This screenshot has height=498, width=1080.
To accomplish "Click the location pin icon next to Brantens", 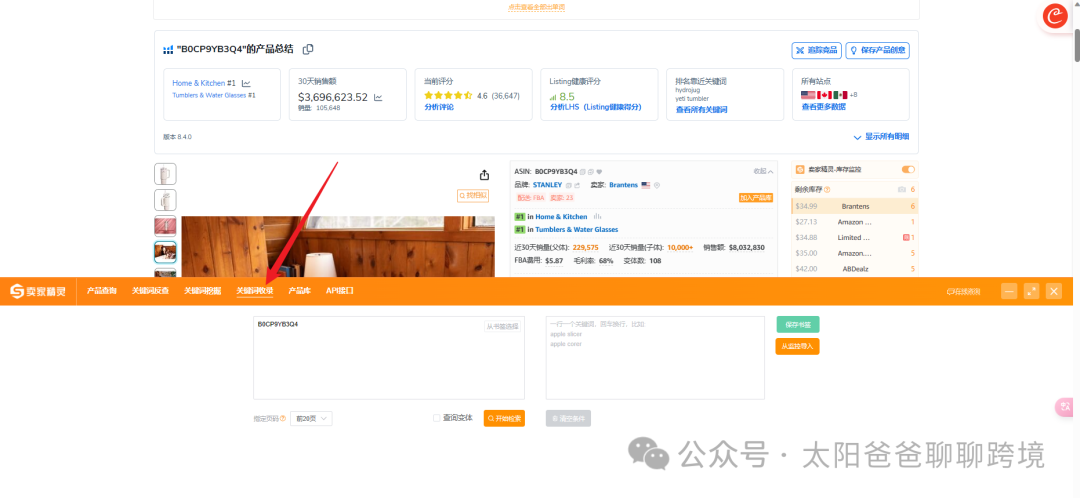I will [657, 185].
